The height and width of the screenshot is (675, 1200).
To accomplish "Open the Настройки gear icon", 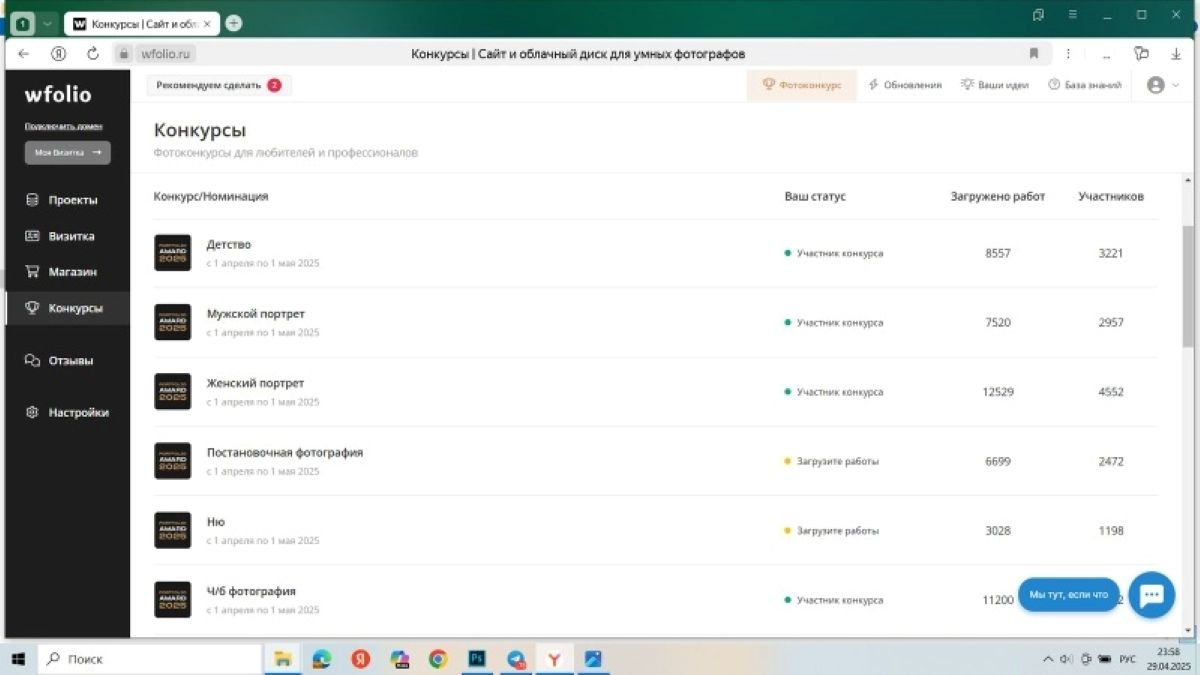I will (32, 412).
